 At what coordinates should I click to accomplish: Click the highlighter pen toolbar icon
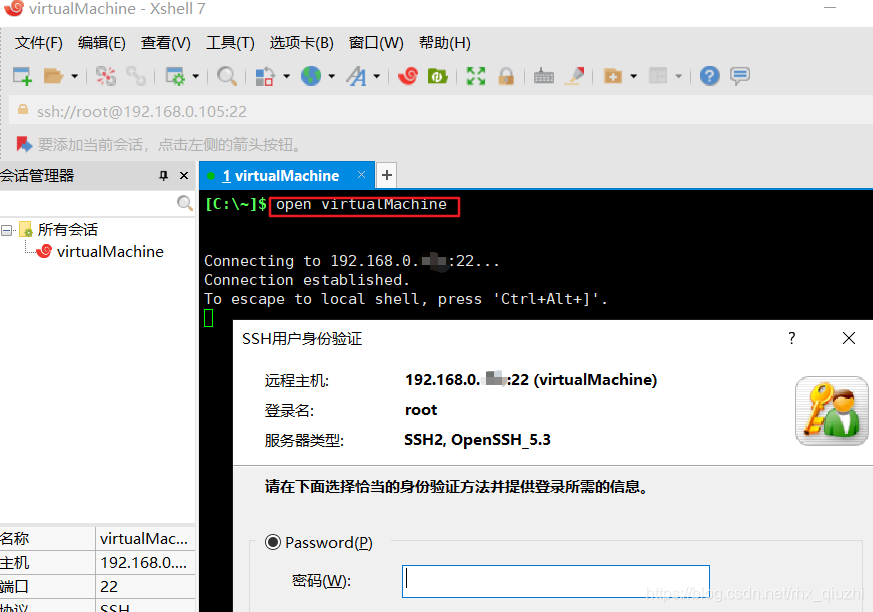575,76
